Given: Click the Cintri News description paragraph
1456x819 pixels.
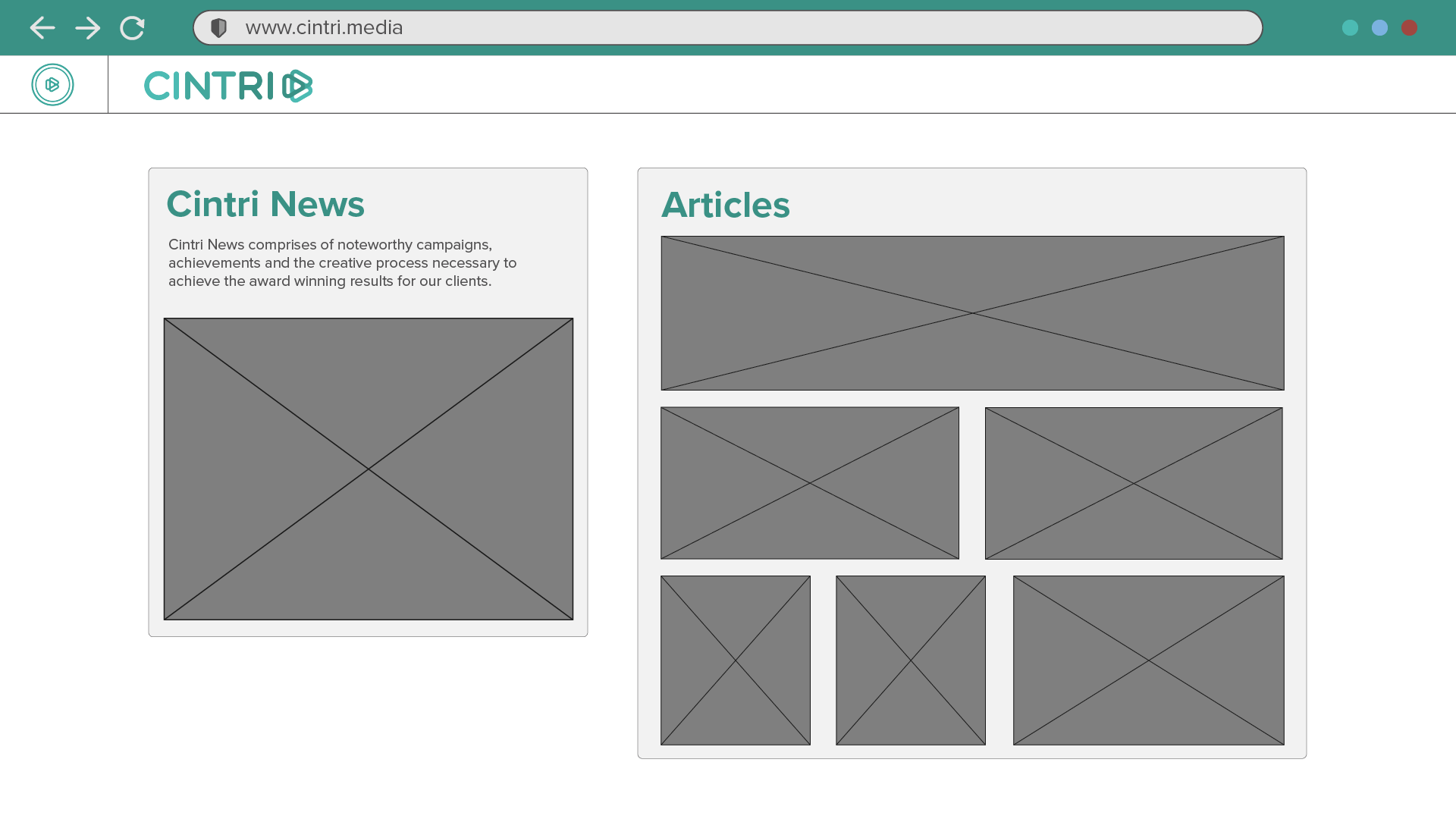Looking at the screenshot, I should [341, 263].
